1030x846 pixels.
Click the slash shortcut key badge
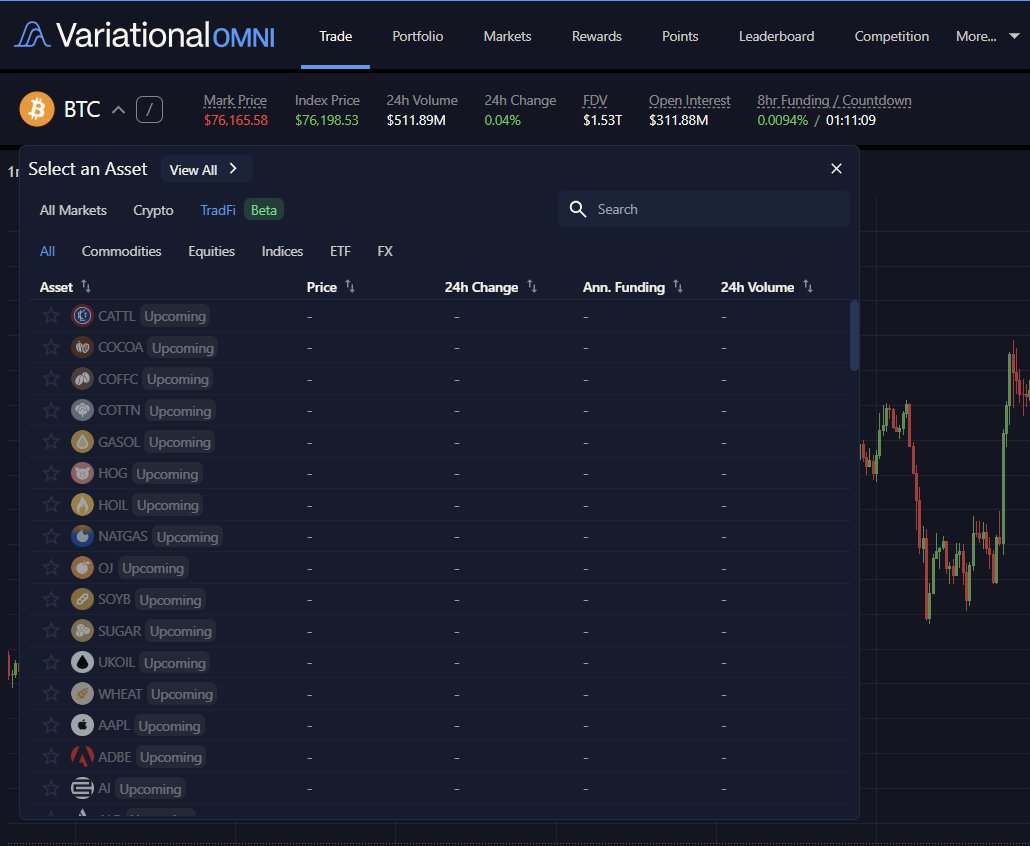coord(149,110)
